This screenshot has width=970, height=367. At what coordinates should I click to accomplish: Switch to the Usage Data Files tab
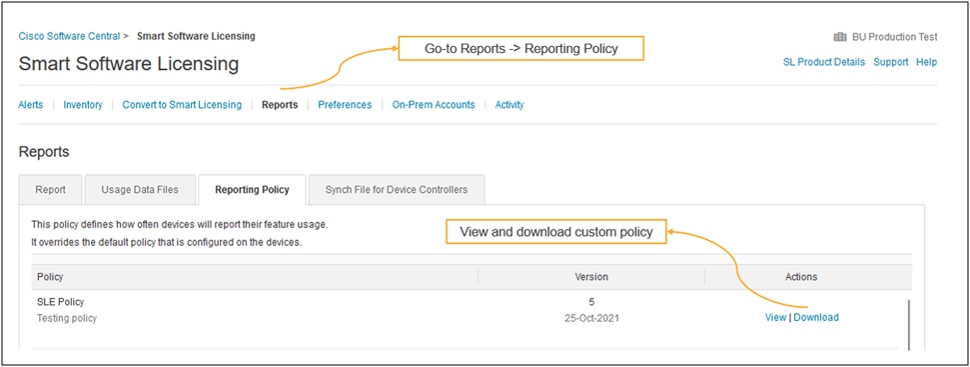[x=140, y=190]
